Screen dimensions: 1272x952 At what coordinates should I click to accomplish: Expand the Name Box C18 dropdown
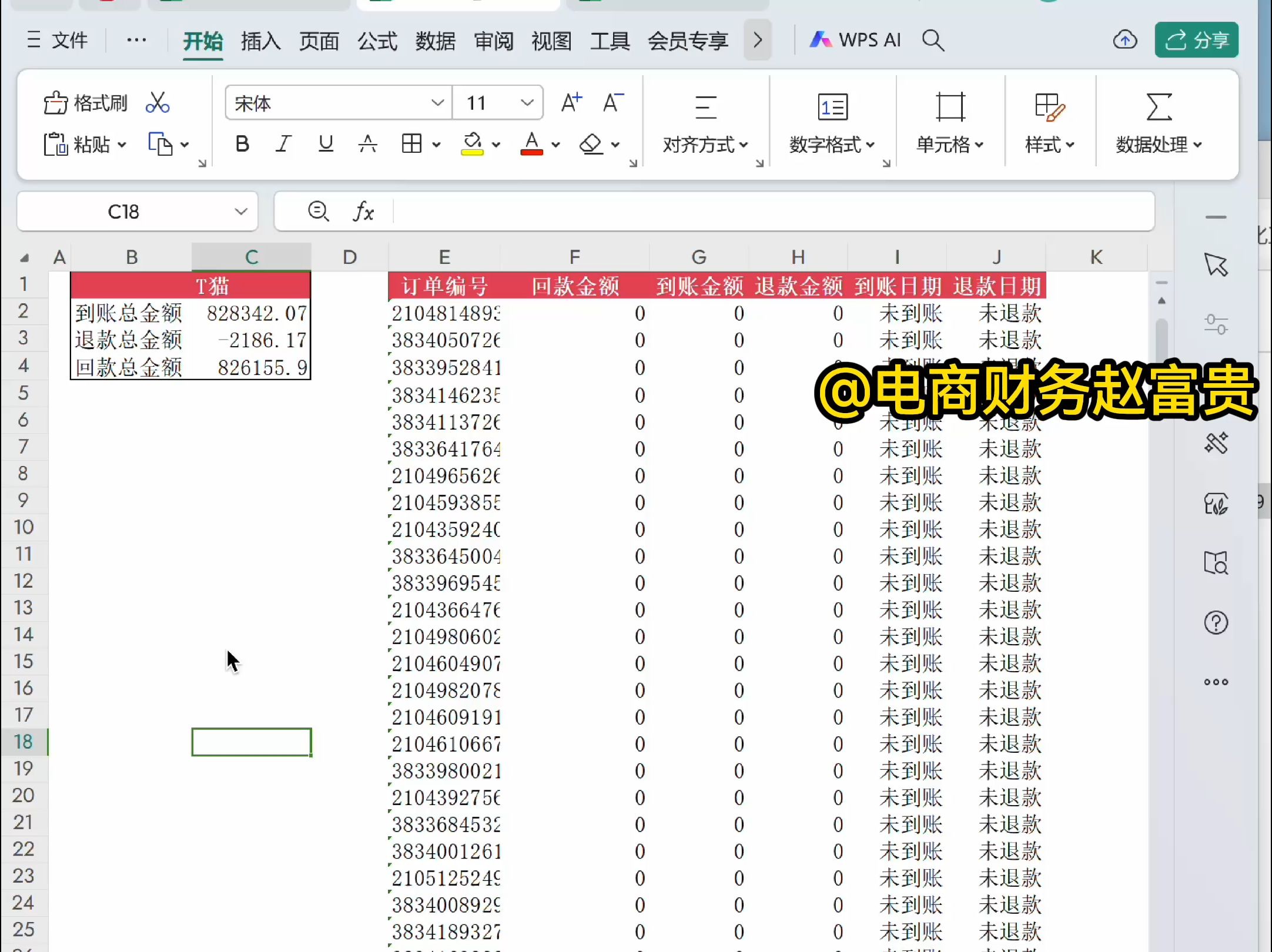click(x=241, y=212)
